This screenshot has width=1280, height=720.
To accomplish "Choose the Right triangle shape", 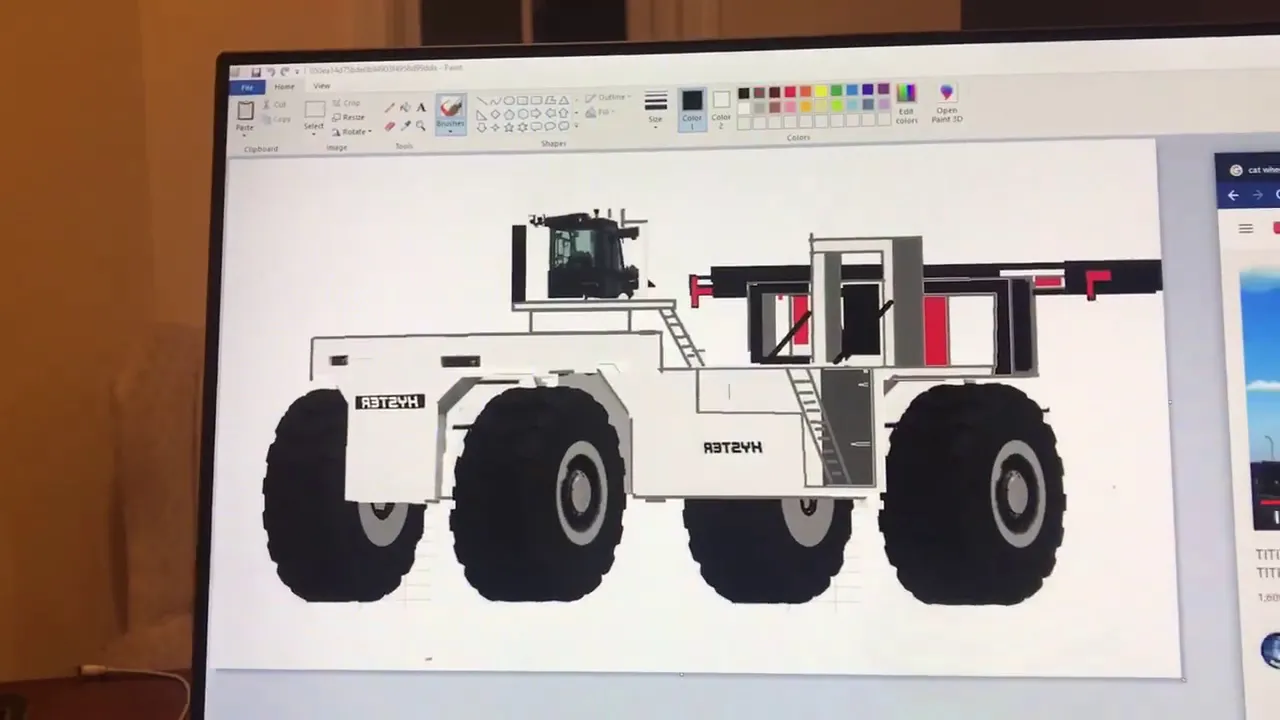I will point(482,114).
